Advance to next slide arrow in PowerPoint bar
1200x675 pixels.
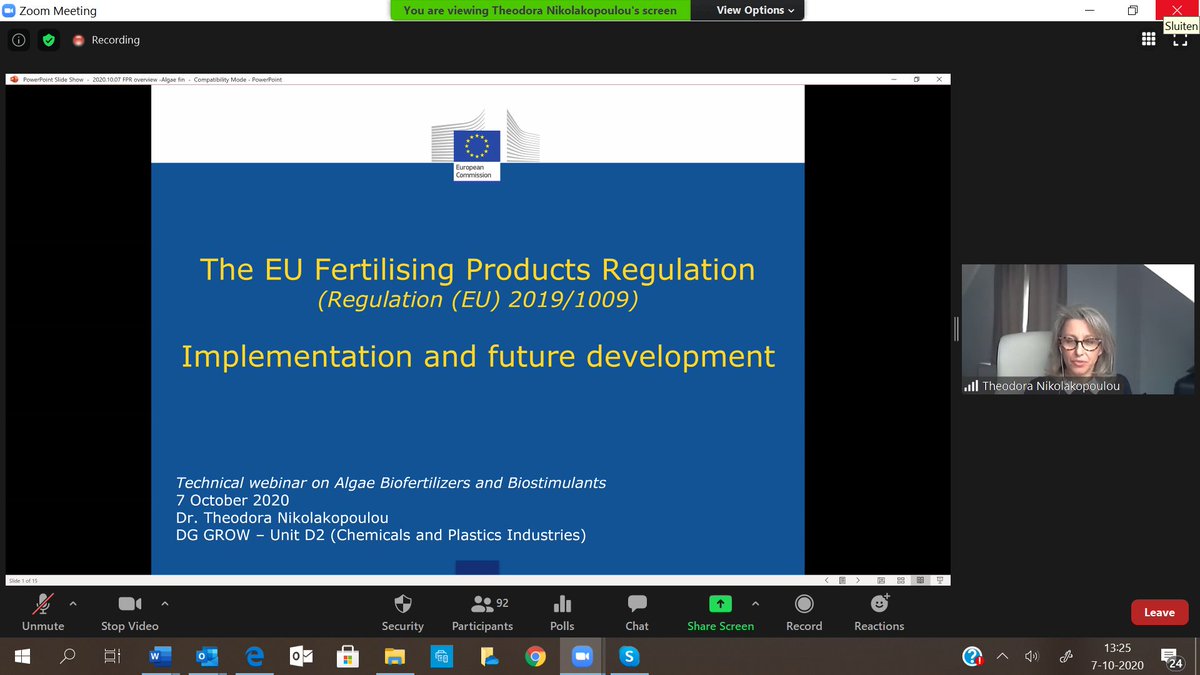[858, 580]
